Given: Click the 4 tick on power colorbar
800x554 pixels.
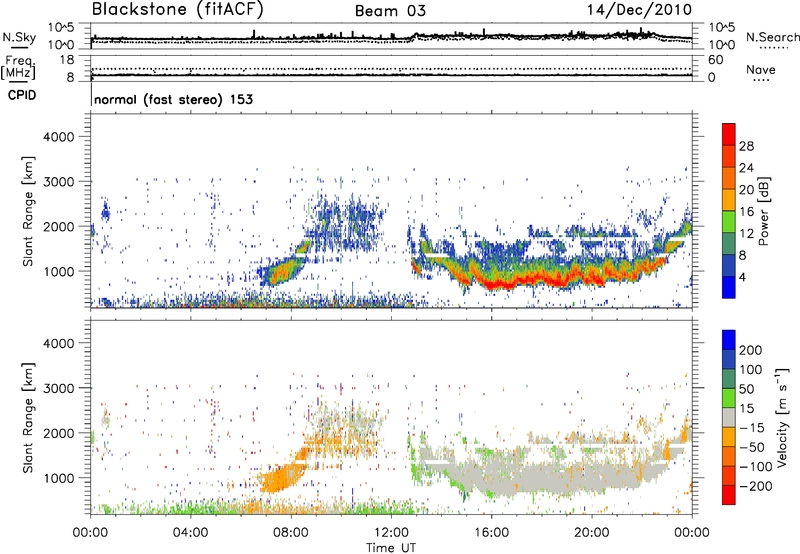Looking at the screenshot, I should [x=743, y=277].
